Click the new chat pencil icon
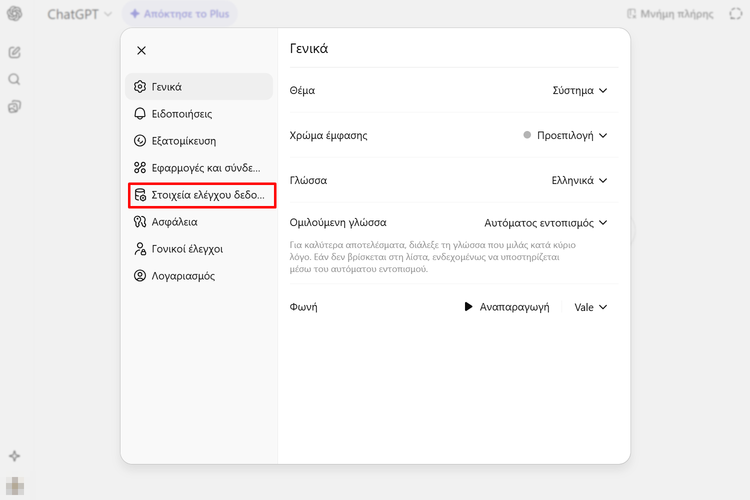This screenshot has width=750, height=500. point(15,52)
